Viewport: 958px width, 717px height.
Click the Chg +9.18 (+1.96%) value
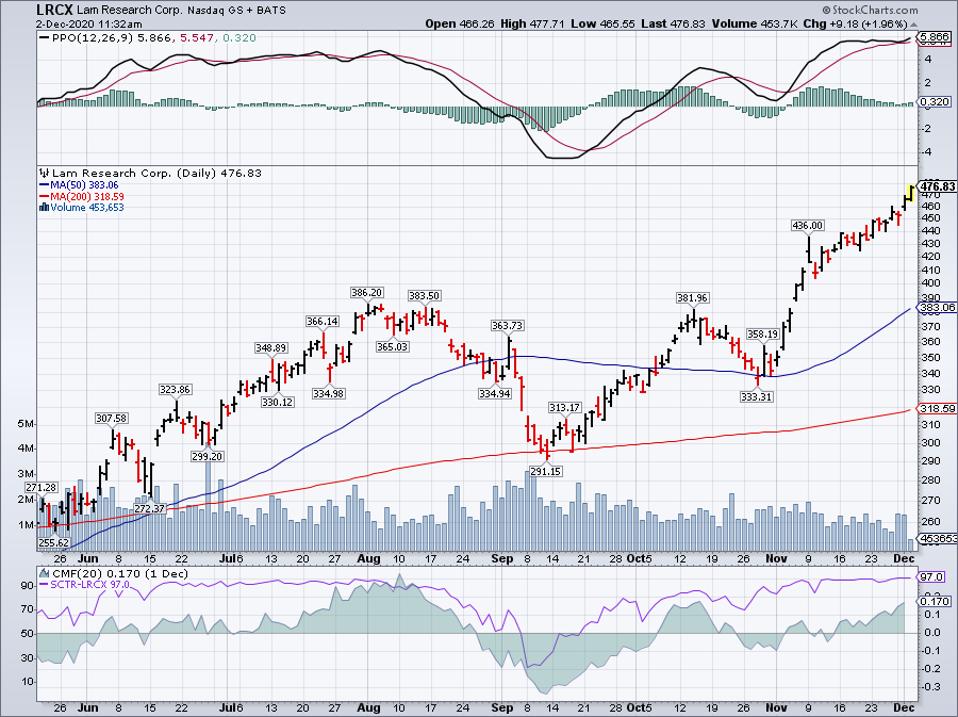[x=855, y=24]
